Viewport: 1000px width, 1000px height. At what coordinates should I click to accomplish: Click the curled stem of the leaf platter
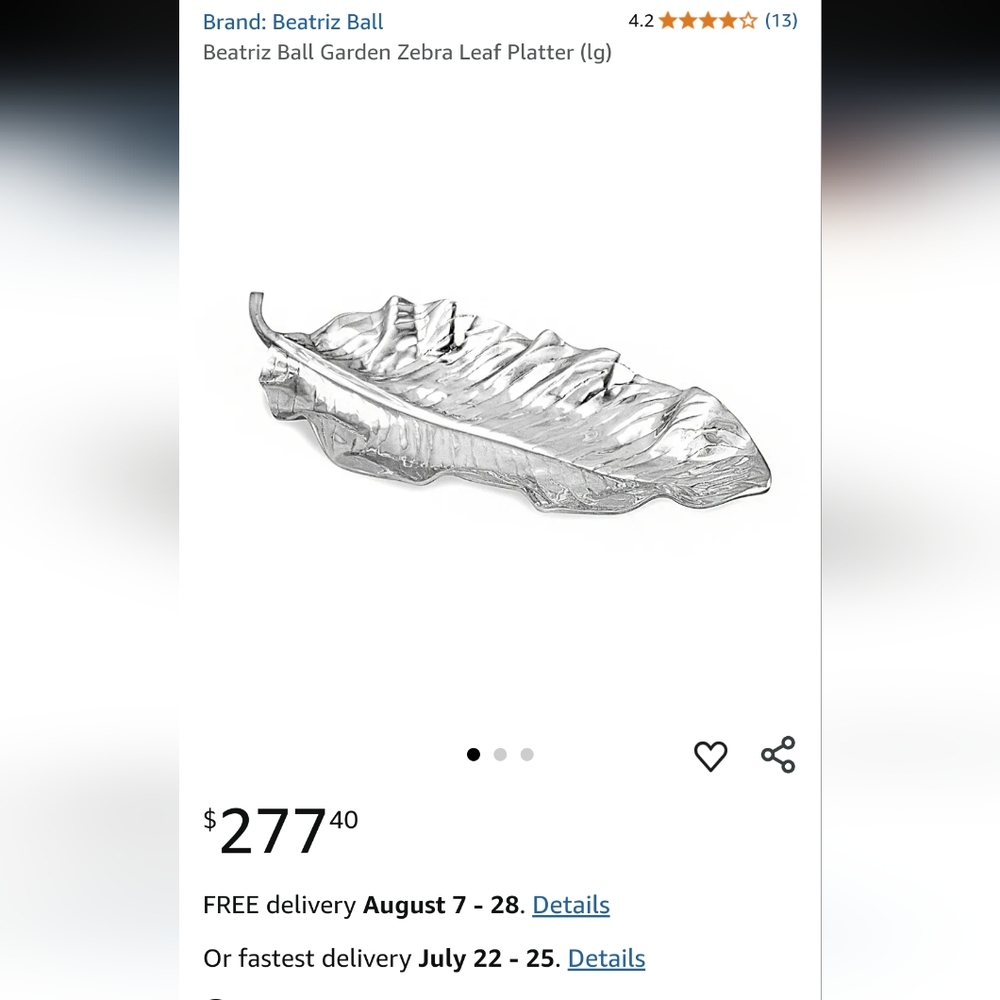[258, 317]
